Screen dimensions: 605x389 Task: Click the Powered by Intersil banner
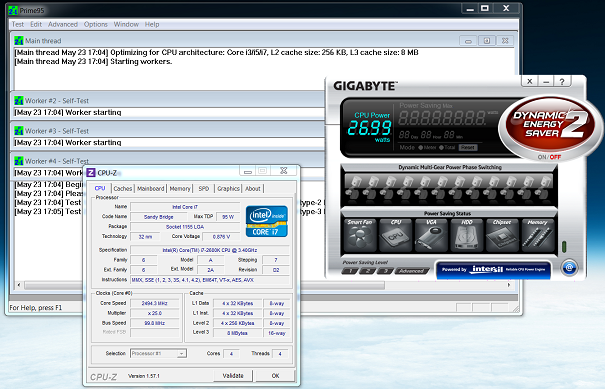493,269
